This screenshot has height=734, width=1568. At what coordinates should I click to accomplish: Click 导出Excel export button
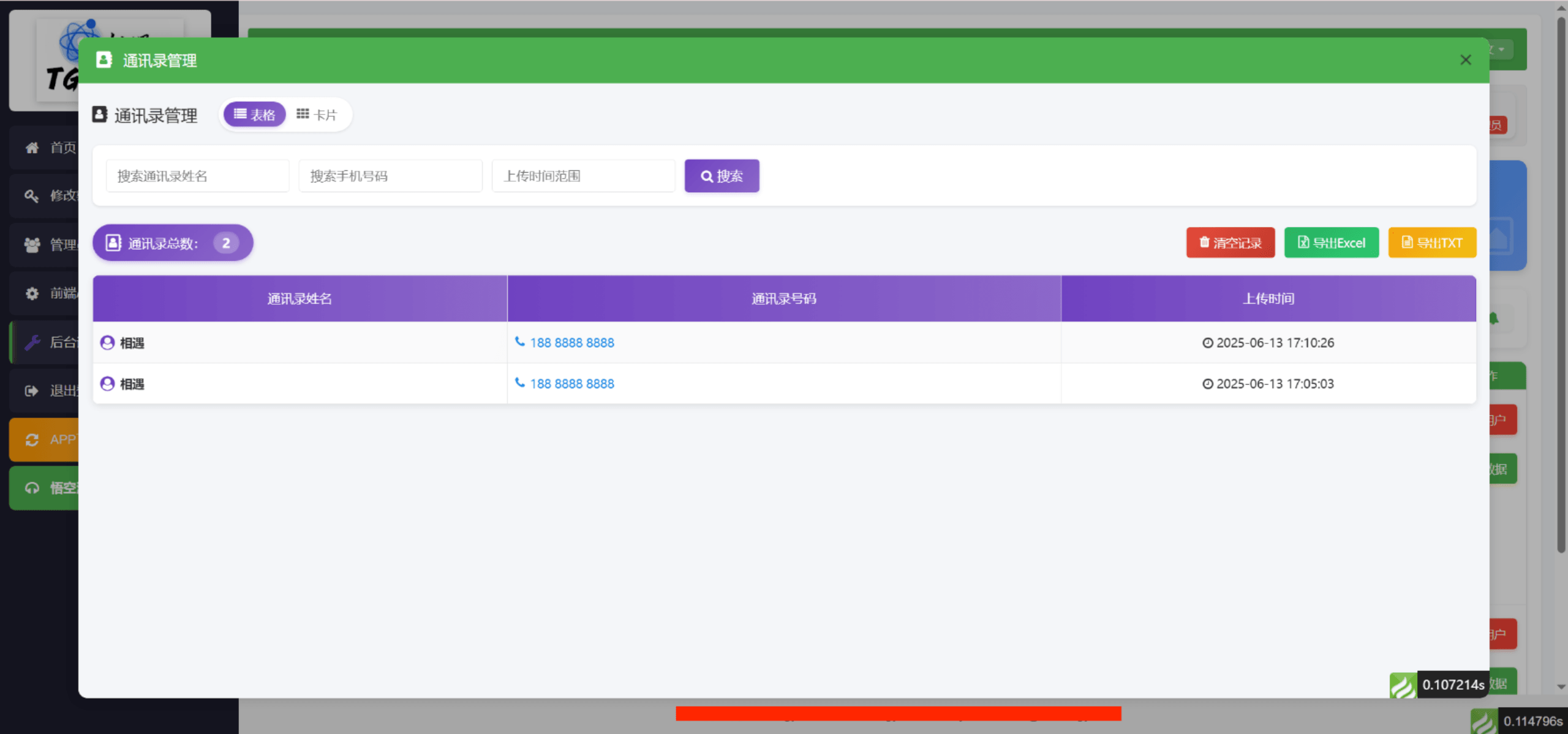pyautogui.click(x=1331, y=243)
